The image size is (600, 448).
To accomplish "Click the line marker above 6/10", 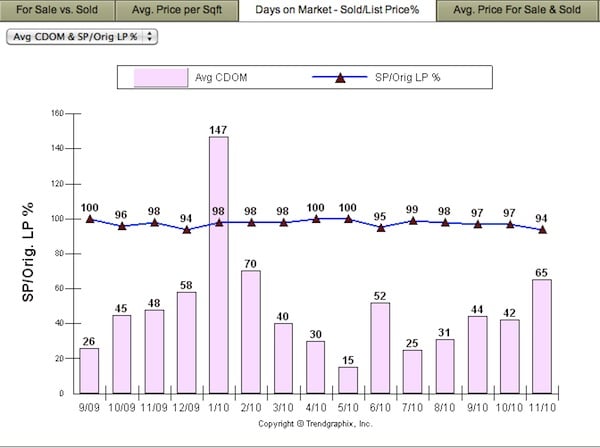I will (x=380, y=227).
